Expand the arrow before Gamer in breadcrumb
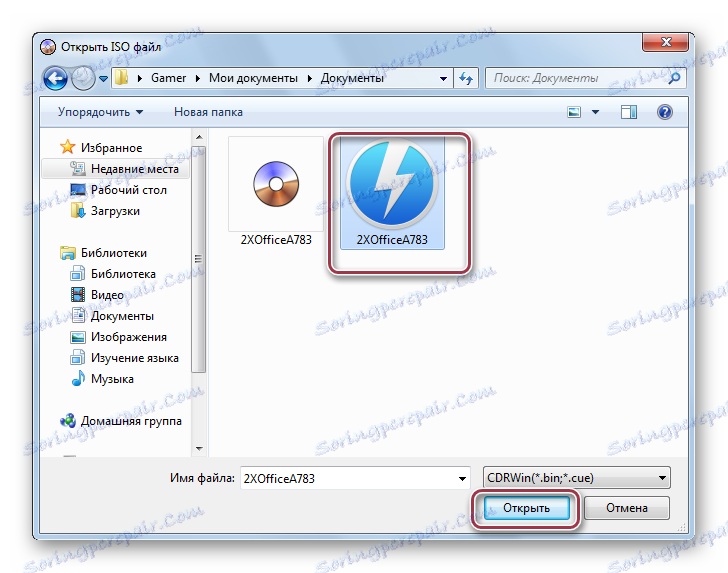The image size is (728, 573). coord(139,78)
